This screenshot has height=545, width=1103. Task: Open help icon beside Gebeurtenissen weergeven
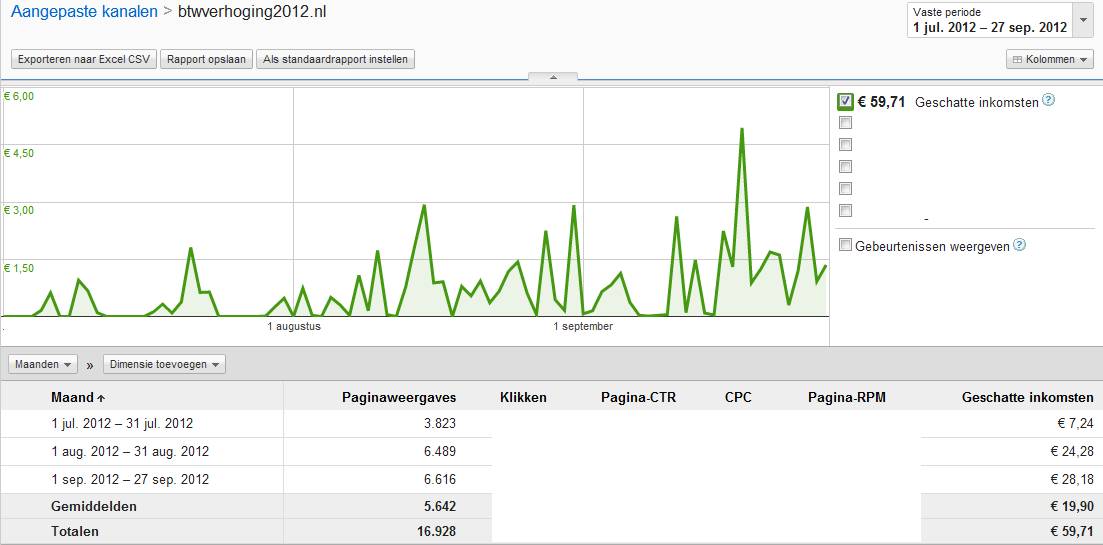click(x=1019, y=245)
